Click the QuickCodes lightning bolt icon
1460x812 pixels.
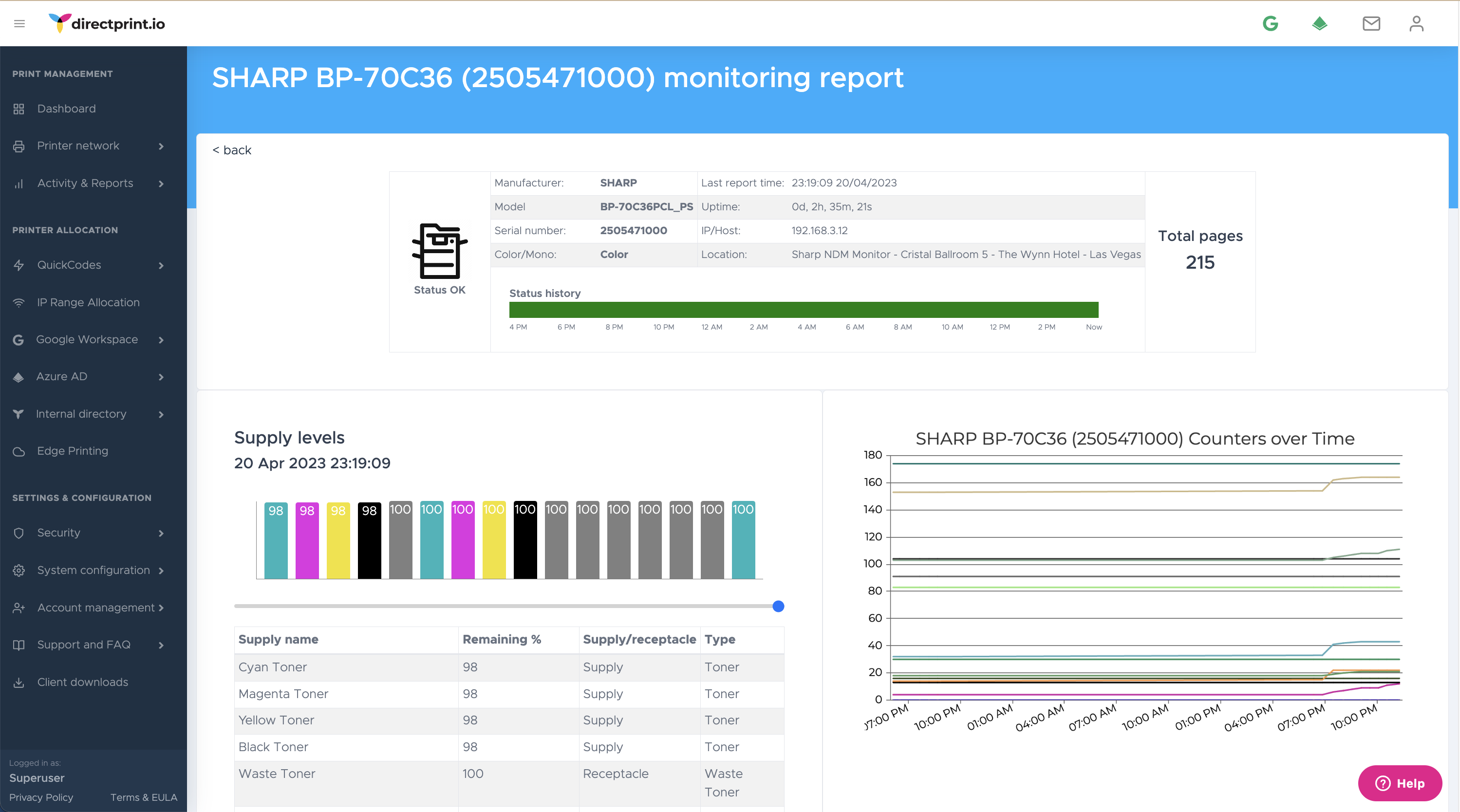[x=19, y=265]
